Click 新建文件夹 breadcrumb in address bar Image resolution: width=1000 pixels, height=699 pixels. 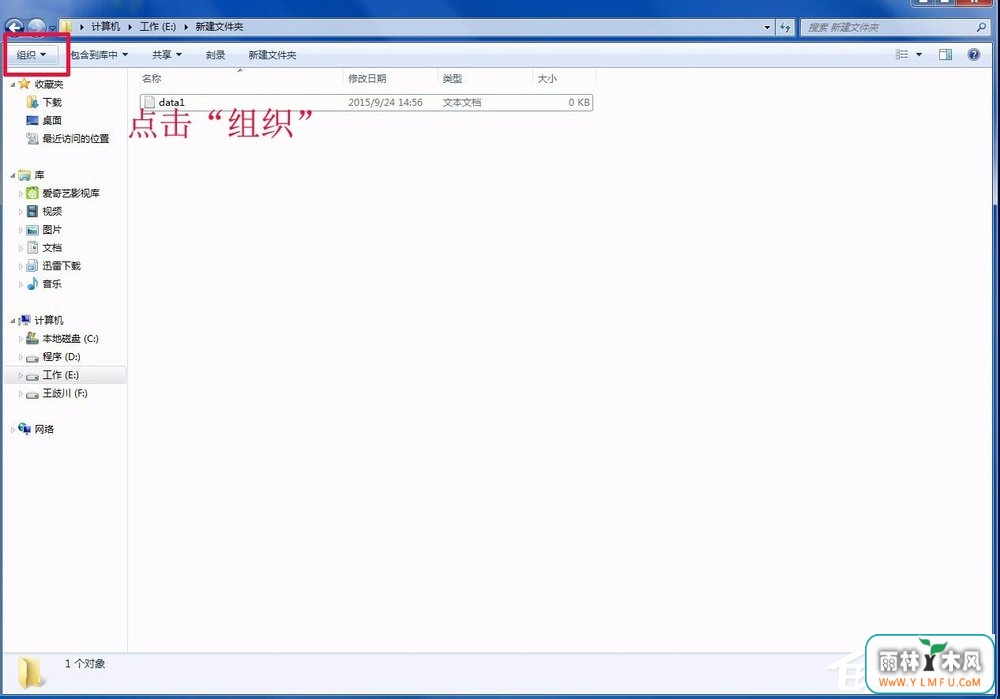click(219, 27)
